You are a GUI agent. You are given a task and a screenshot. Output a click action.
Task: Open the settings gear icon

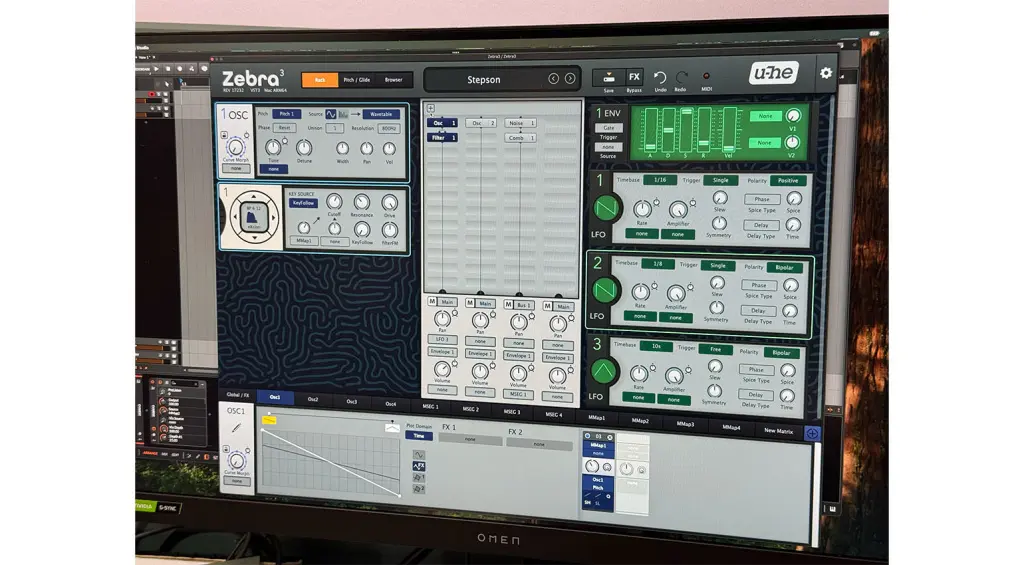(825, 73)
